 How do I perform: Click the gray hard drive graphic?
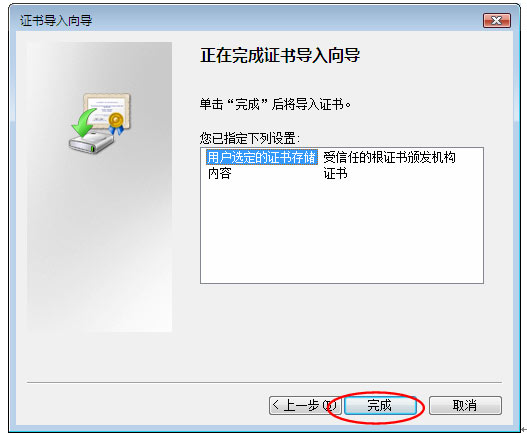pyautogui.click(x=91, y=143)
